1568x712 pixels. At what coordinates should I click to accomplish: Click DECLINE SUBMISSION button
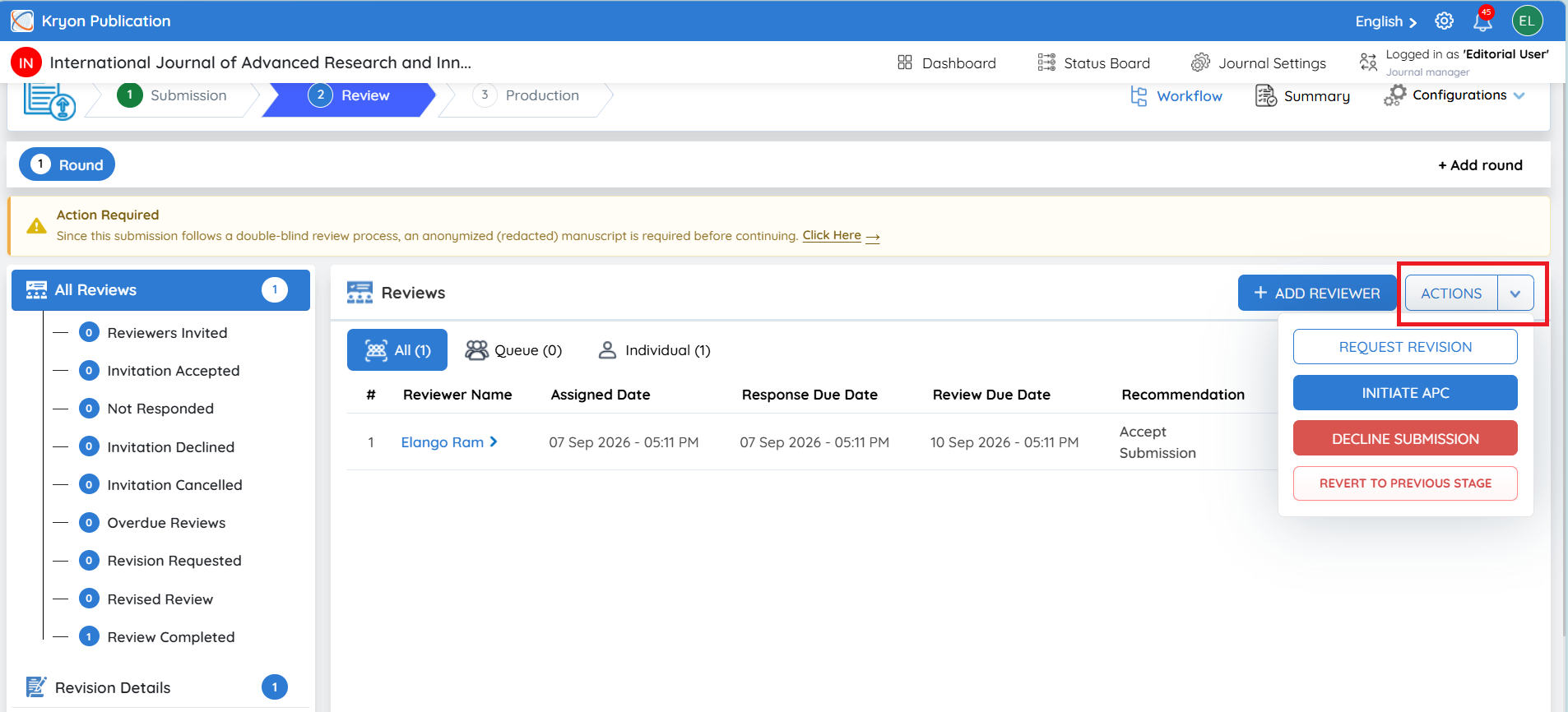[1405, 438]
